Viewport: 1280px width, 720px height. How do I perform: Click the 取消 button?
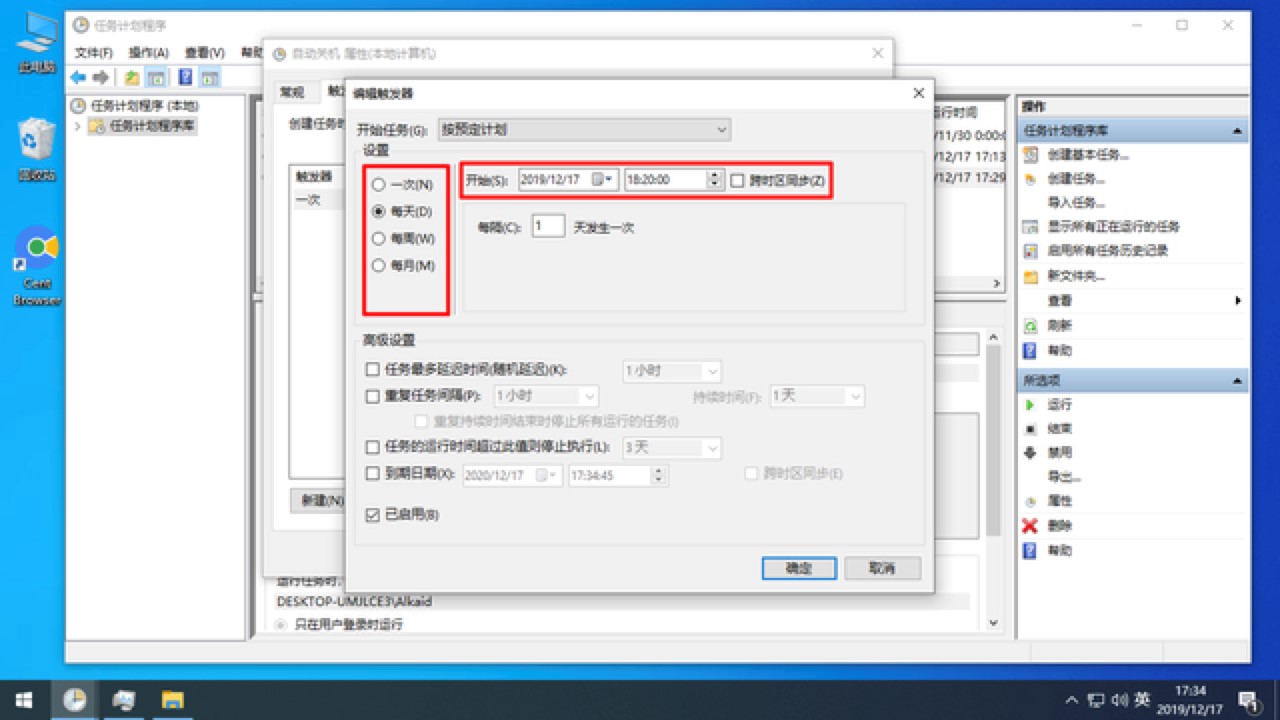point(881,568)
